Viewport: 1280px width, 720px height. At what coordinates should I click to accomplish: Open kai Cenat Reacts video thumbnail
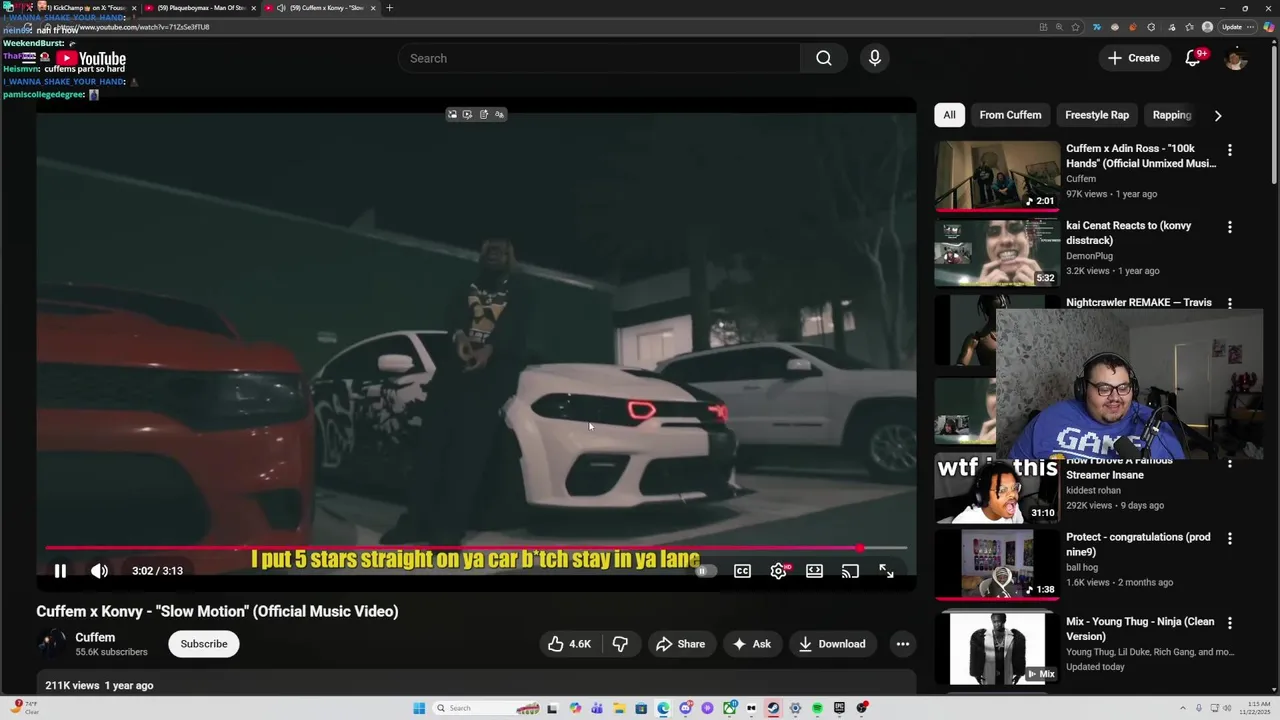click(997, 253)
